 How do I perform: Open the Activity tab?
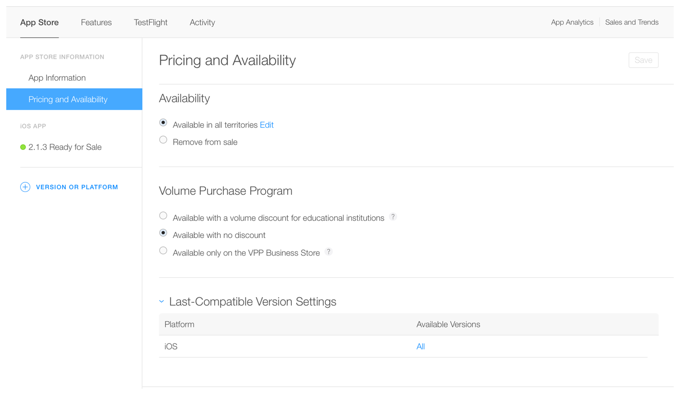[x=202, y=22]
